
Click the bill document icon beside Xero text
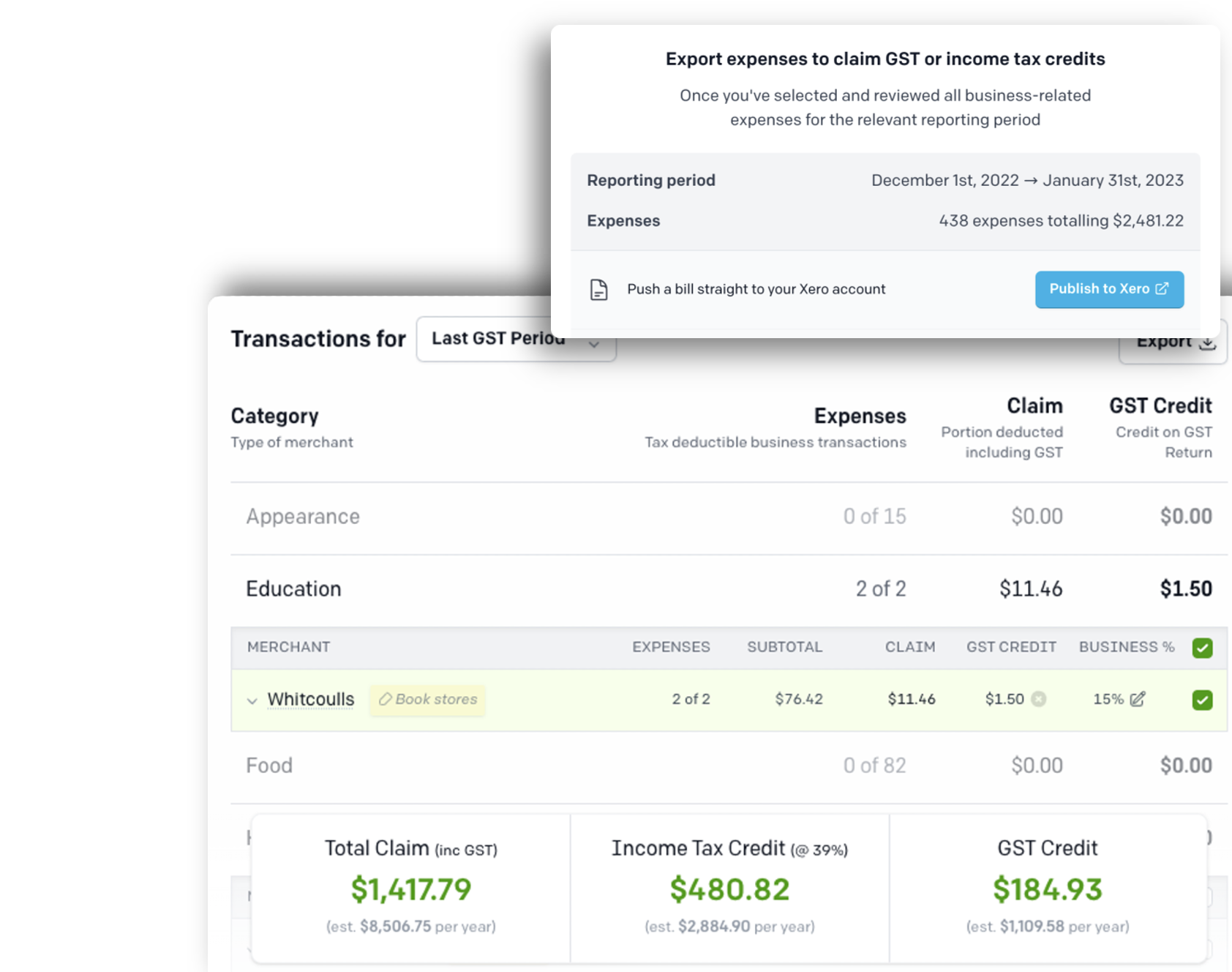tap(600, 289)
